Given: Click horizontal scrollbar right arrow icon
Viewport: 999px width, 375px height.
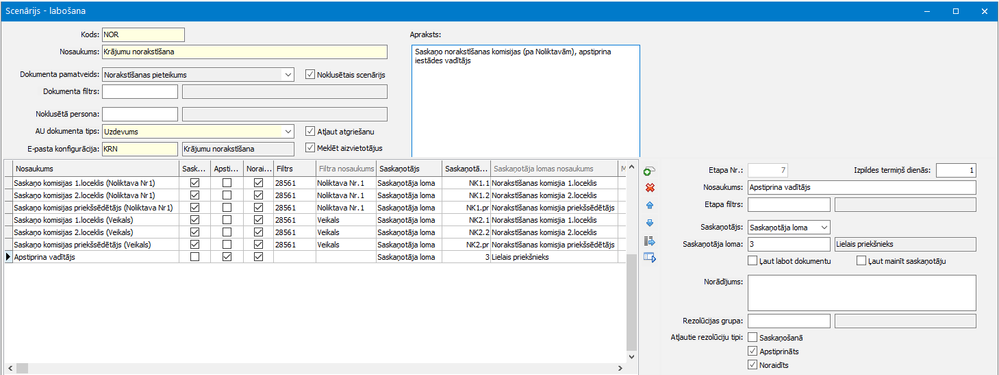Looking at the screenshot, I should pyautogui.click(x=619, y=368).
